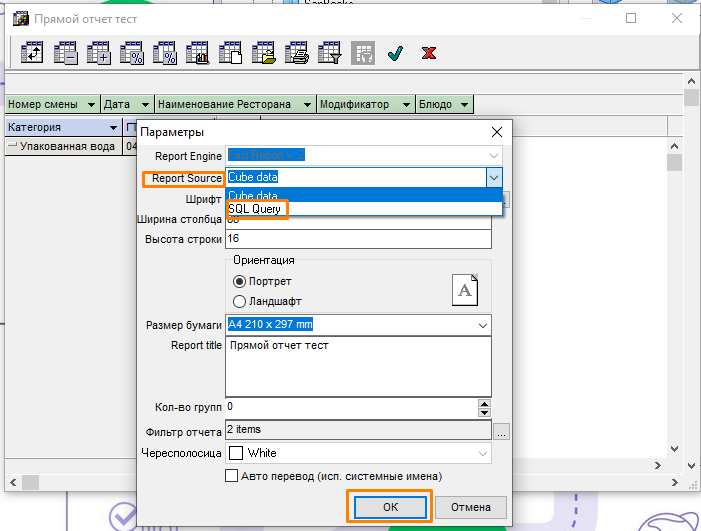Image resolution: width=701 pixels, height=531 pixels.
Task: Click the grid chart toolbar icon
Action: coord(198,53)
